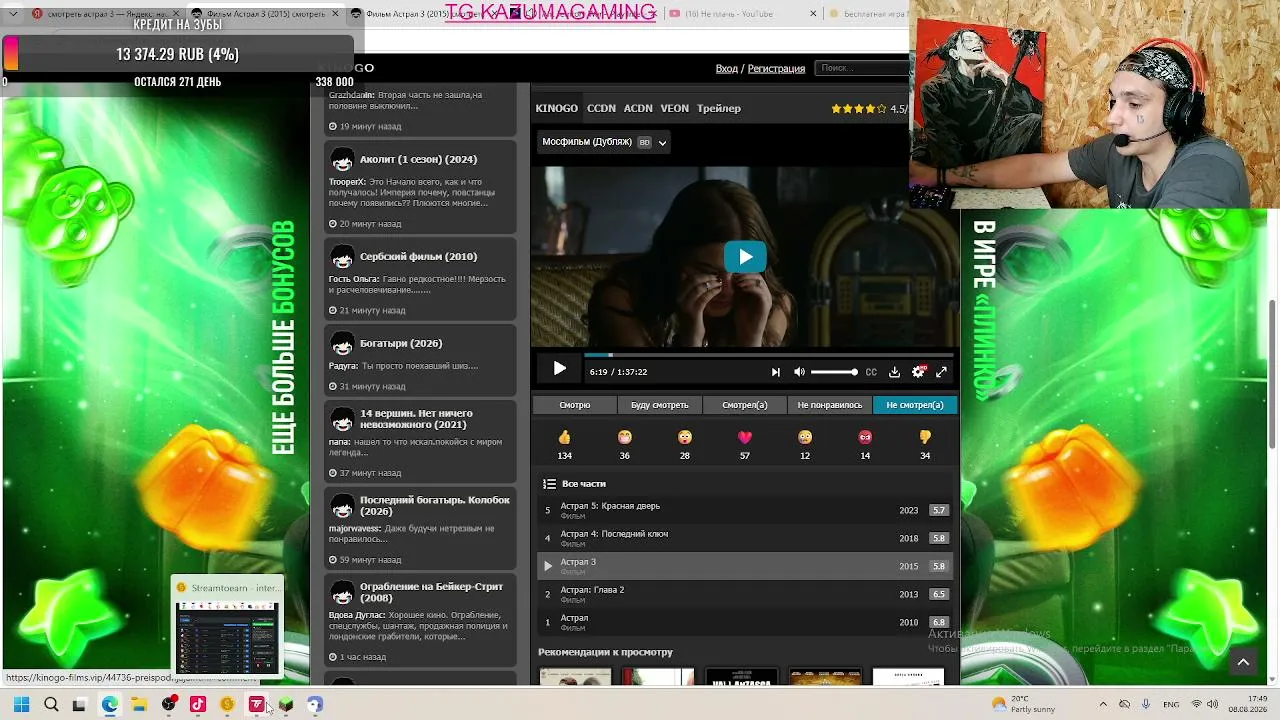The height and width of the screenshot is (720, 1280).
Task: Open Астрал: Глава 2 in parts list
Action: point(745,594)
